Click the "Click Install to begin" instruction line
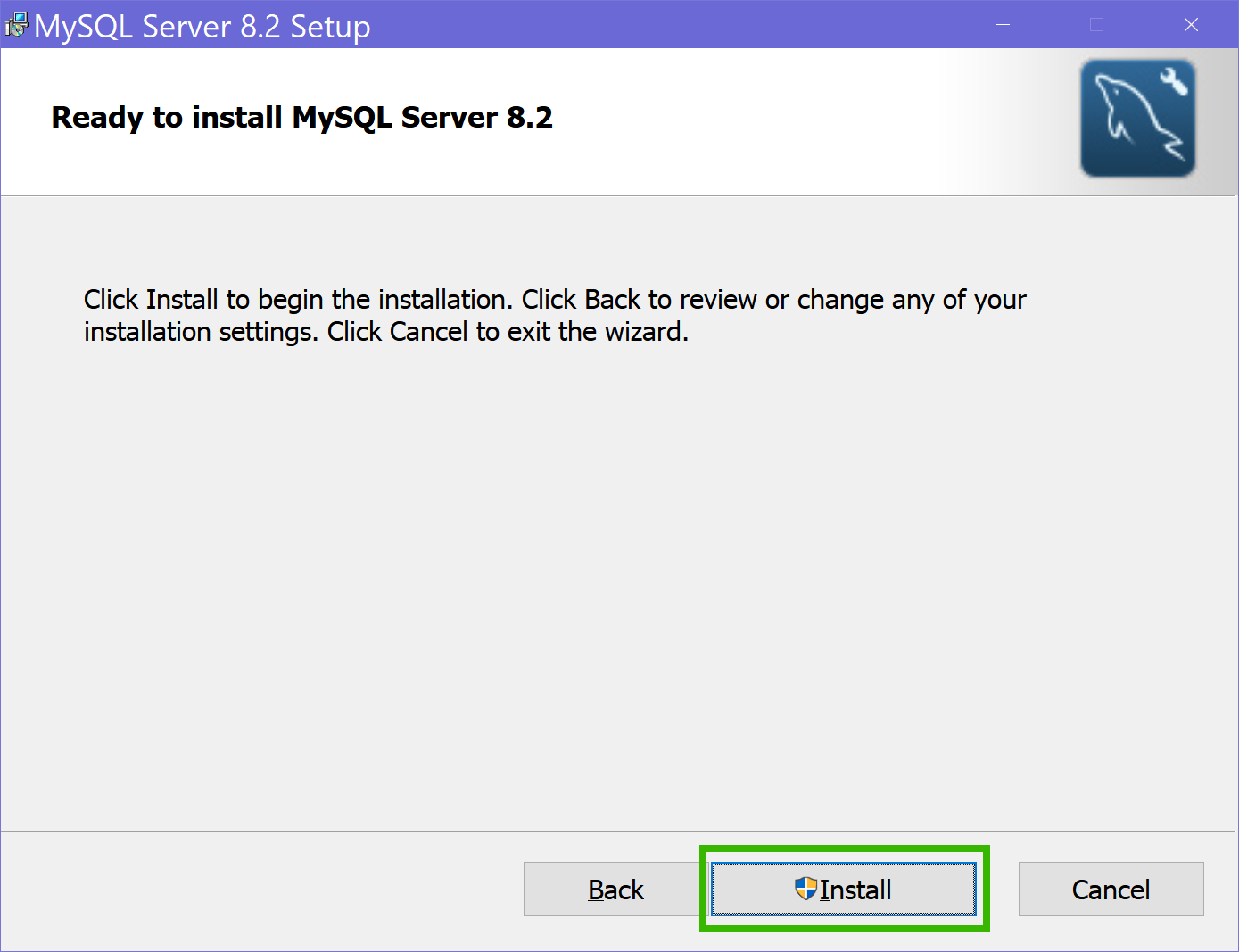Image resolution: width=1239 pixels, height=952 pixels. click(554, 300)
